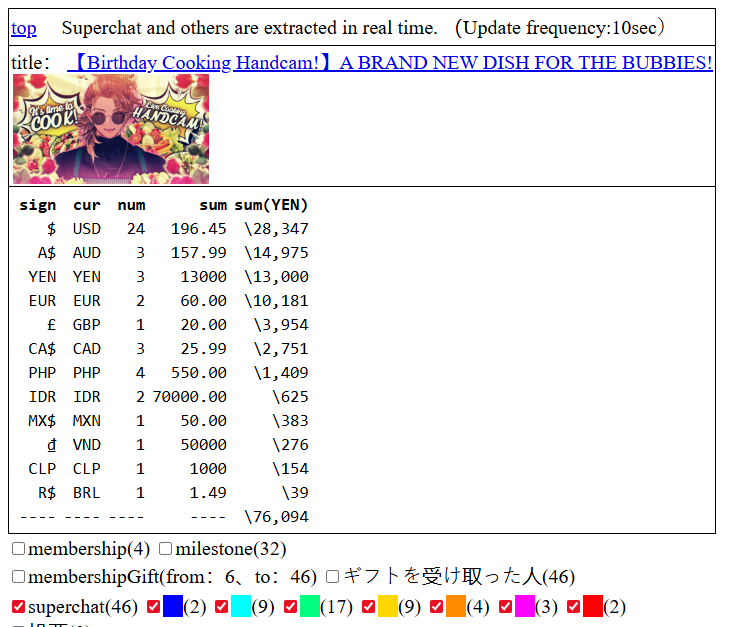Click the 'sum(YEN)' column header

271,205
